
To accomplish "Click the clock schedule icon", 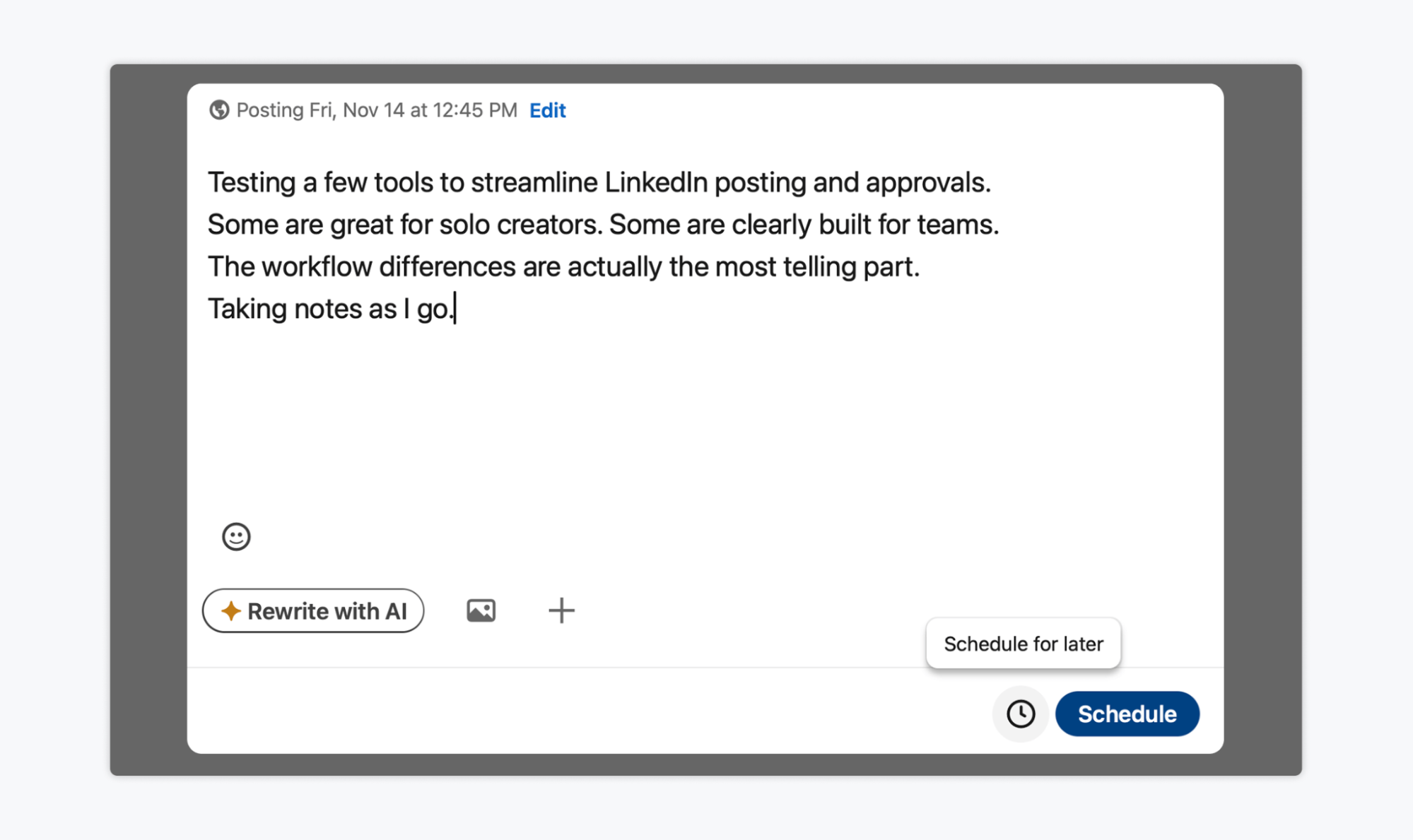I will (1020, 714).
